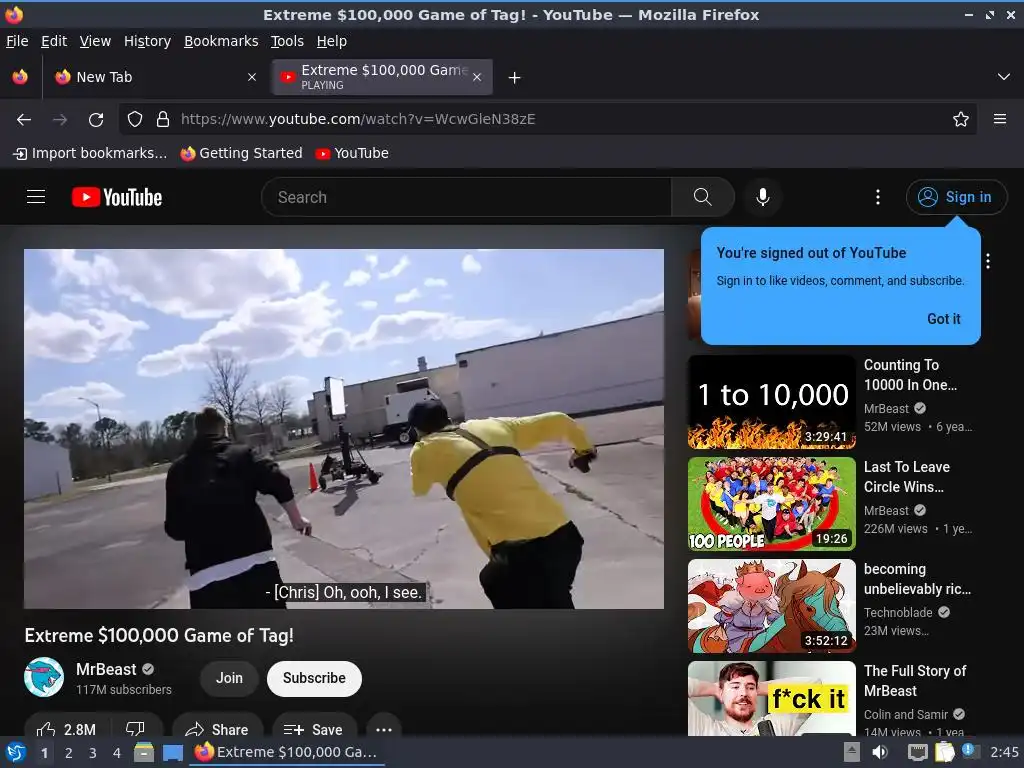1024x768 pixels.
Task: Open the Tools menu
Action: (287, 41)
